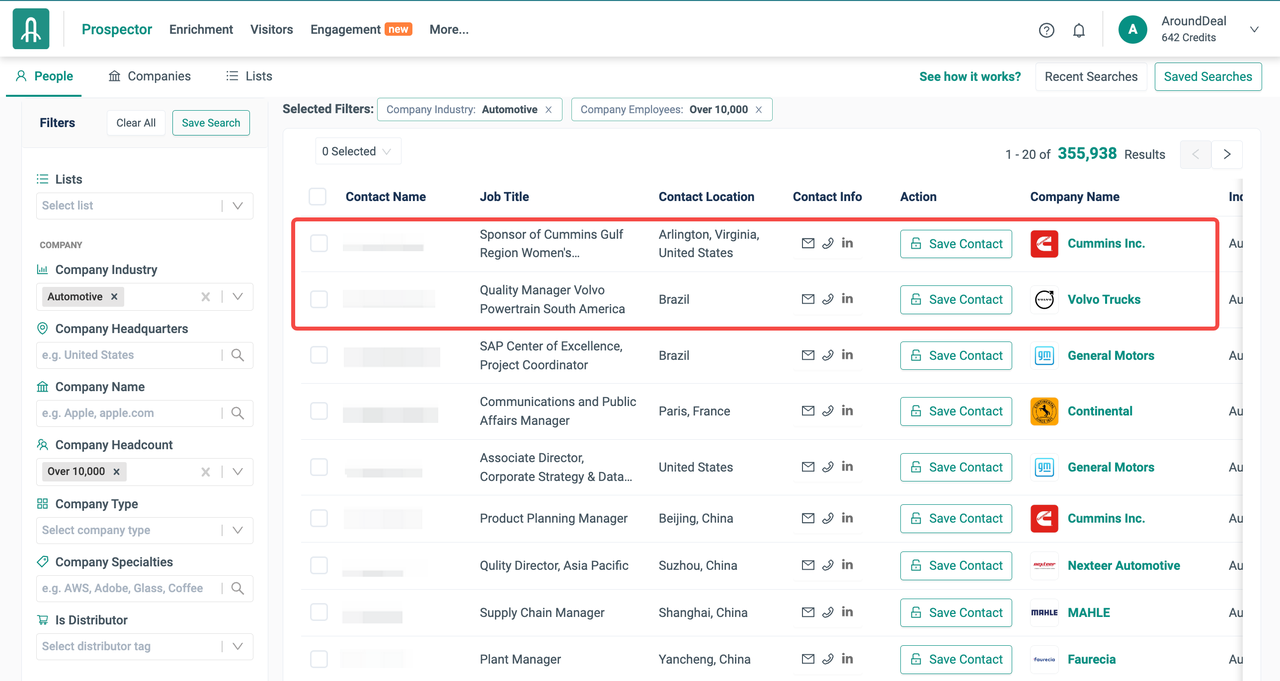Click email icon in Cummins Arlington row

coord(808,243)
